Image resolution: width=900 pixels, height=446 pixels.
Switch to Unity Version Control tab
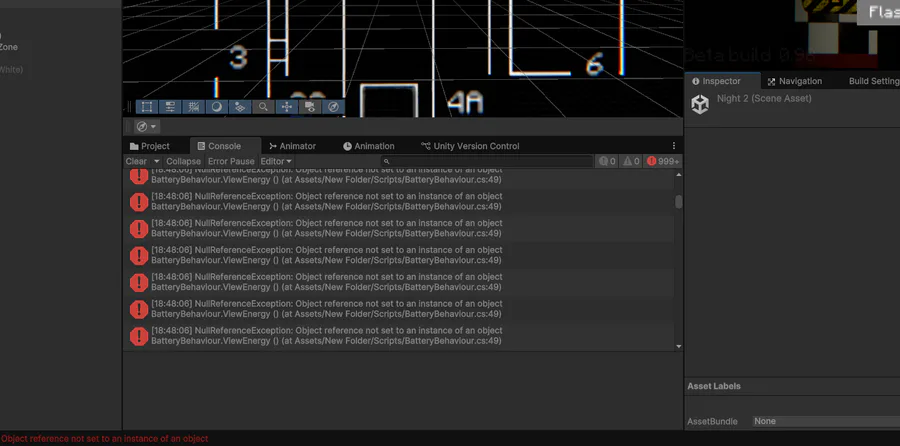pyautogui.click(x=470, y=146)
